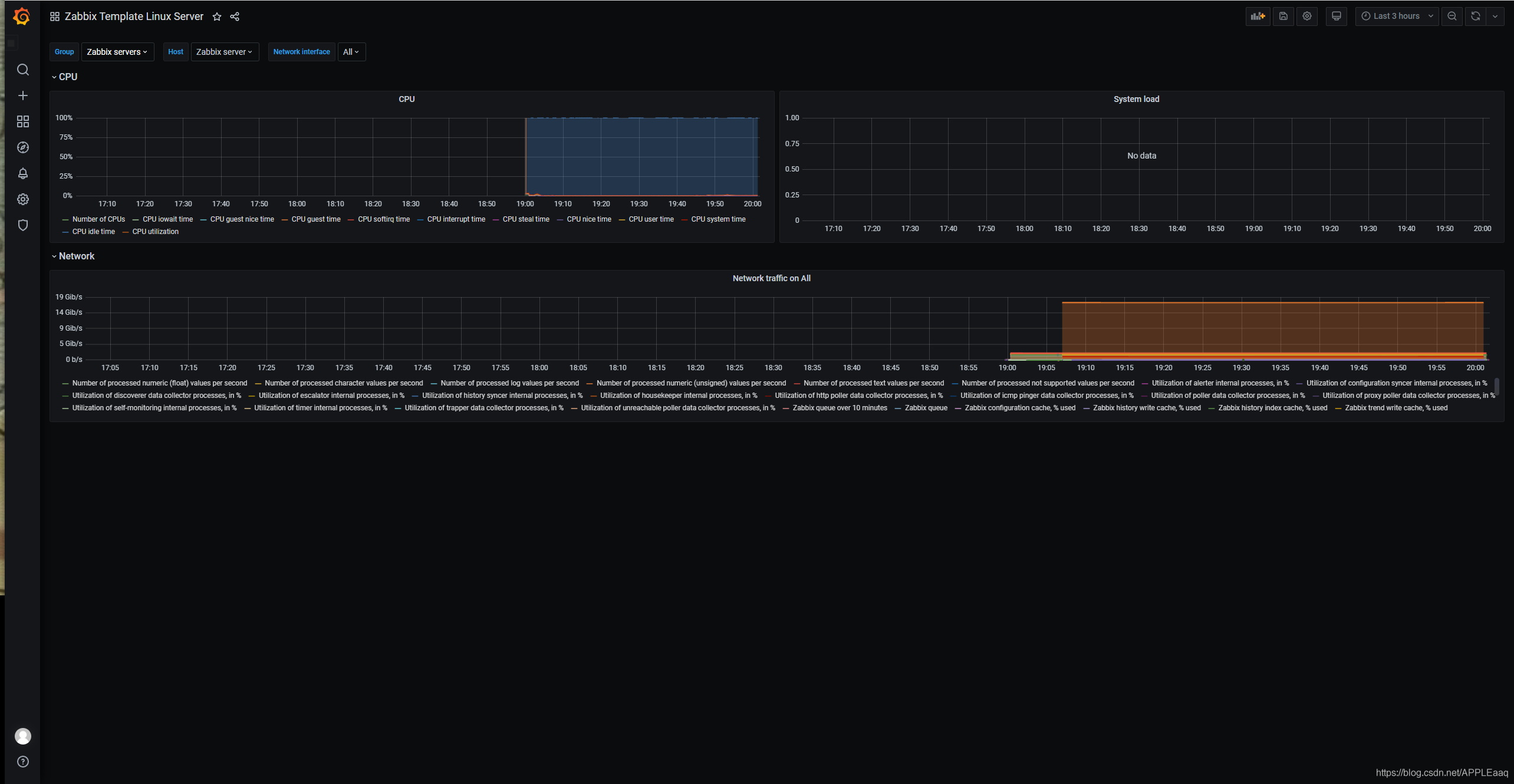Open the Dashboards grid icon in sidebar
Screen dimensions: 1514x784
pos(23,121)
